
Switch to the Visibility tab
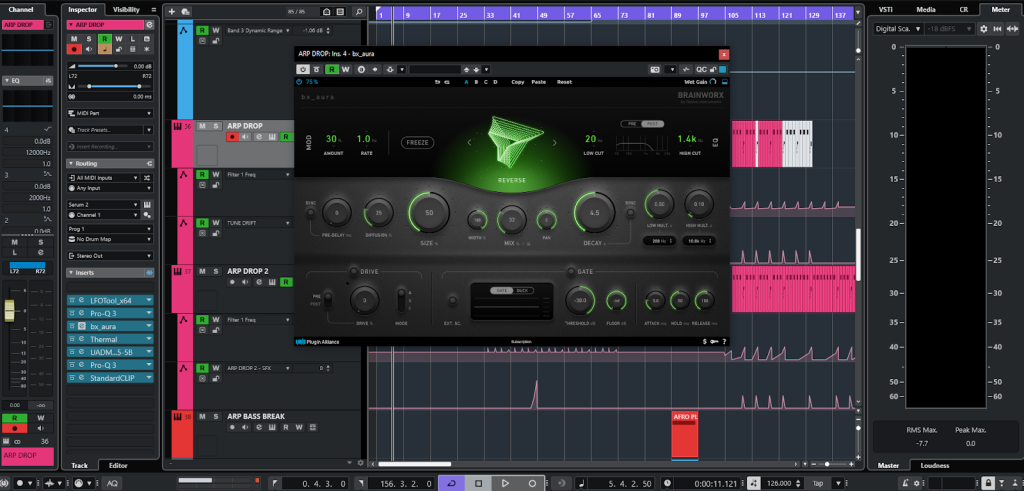click(x=126, y=9)
